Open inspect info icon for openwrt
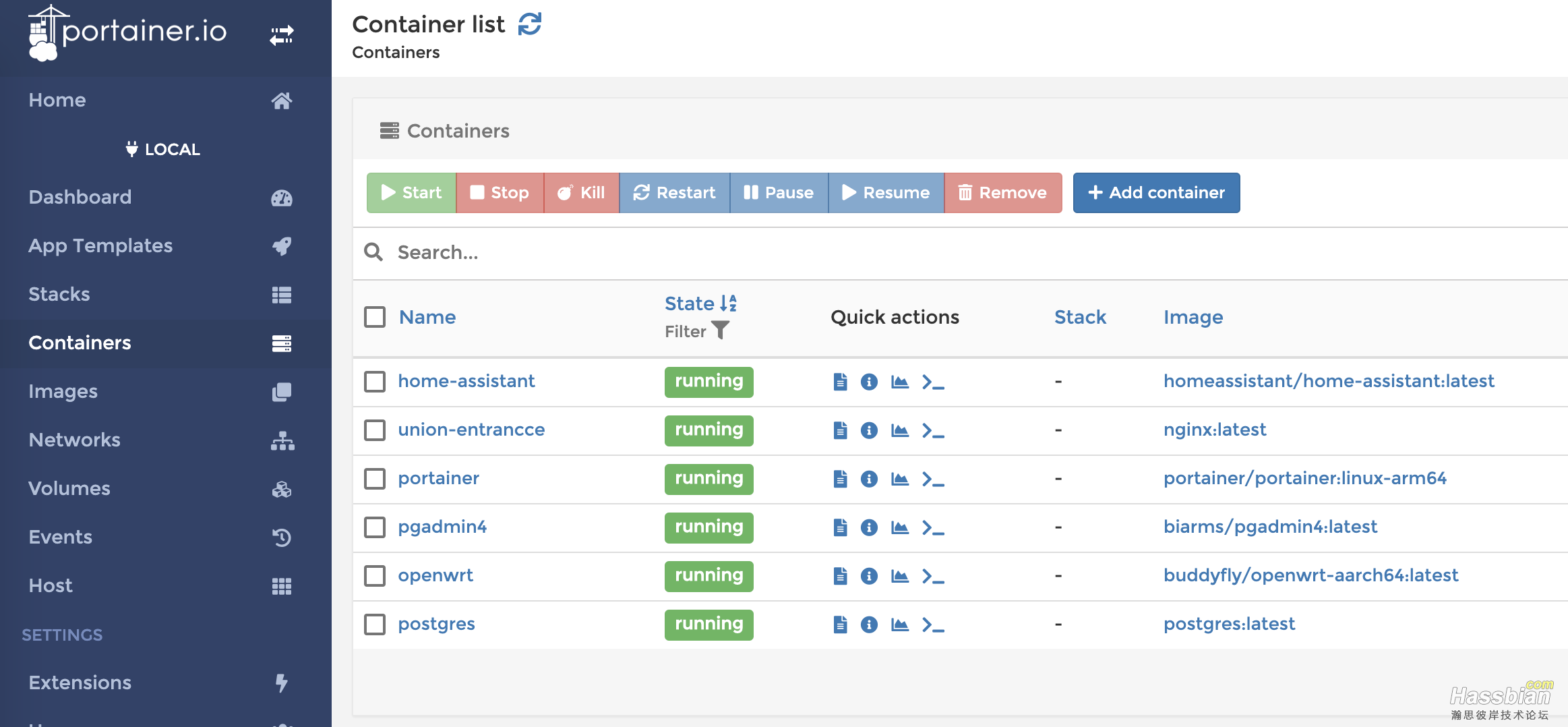Screen dimensions: 1568x727 [x=869, y=576]
